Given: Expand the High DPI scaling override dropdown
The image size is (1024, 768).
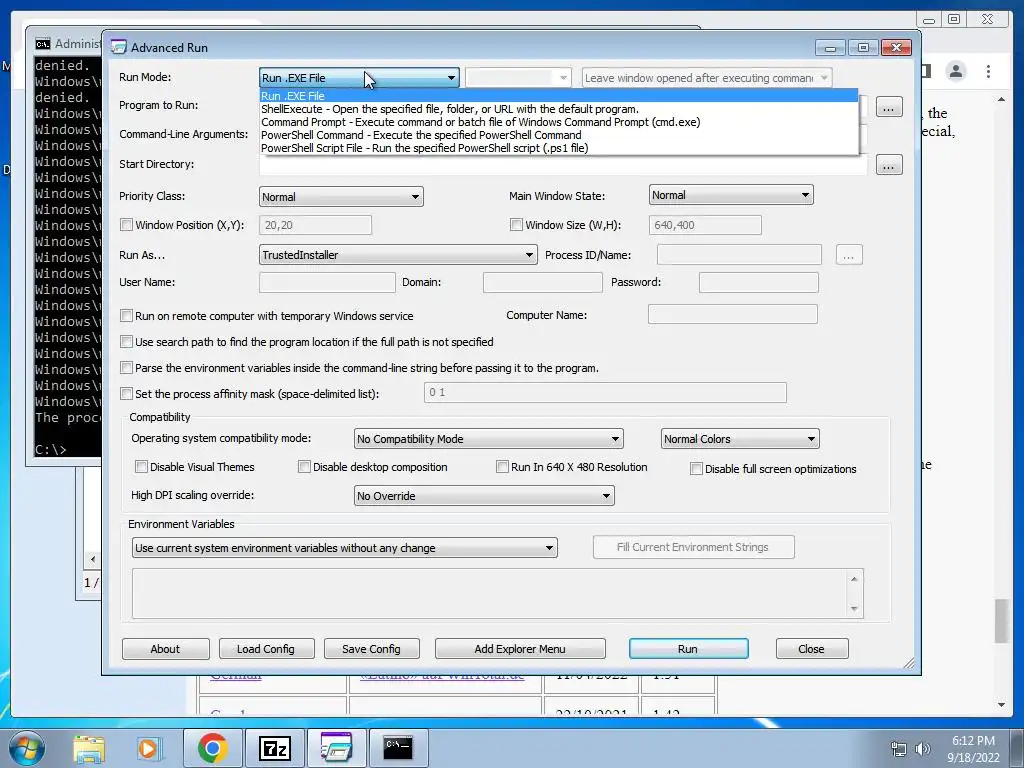Looking at the screenshot, I should (484, 496).
